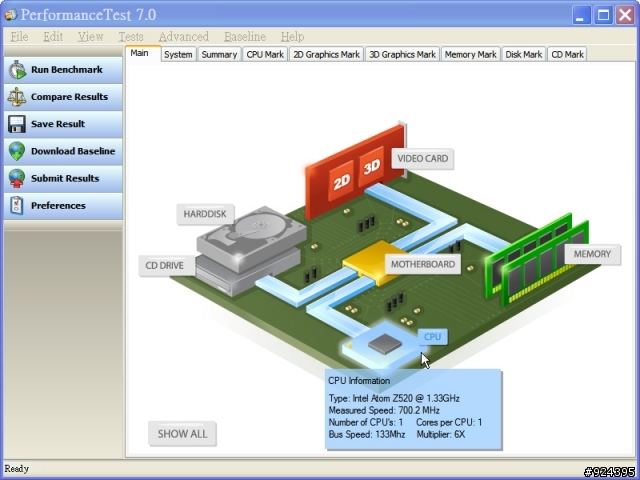Click the HARDDISK label
Viewport: 640px width, 480px height.
pyautogui.click(x=205, y=214)
